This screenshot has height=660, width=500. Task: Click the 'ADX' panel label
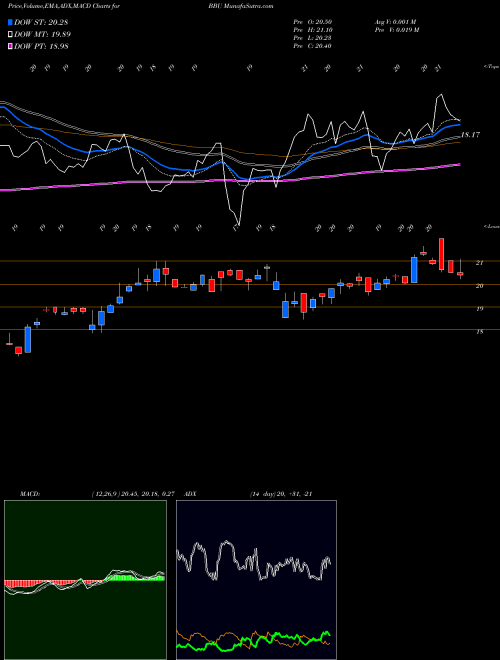click(x=191, y=494)
